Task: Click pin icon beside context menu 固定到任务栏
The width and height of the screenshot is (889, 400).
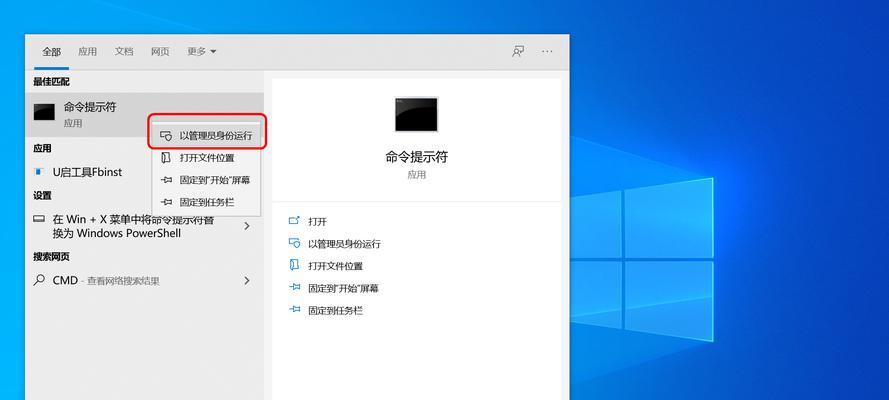Action: (x=166, y=202)
